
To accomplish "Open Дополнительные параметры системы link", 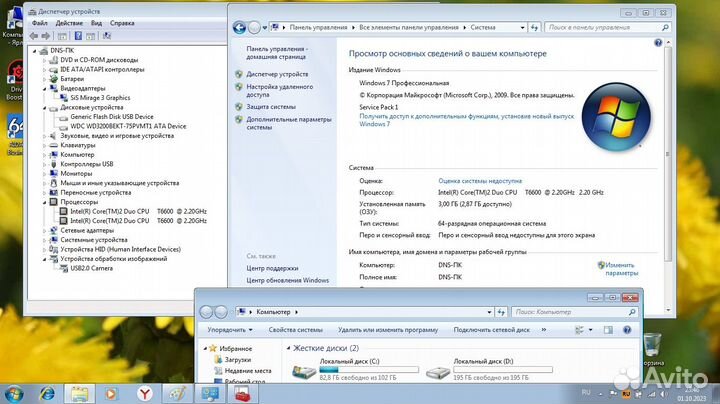I will pyautogui.click(x=288, y=123).
